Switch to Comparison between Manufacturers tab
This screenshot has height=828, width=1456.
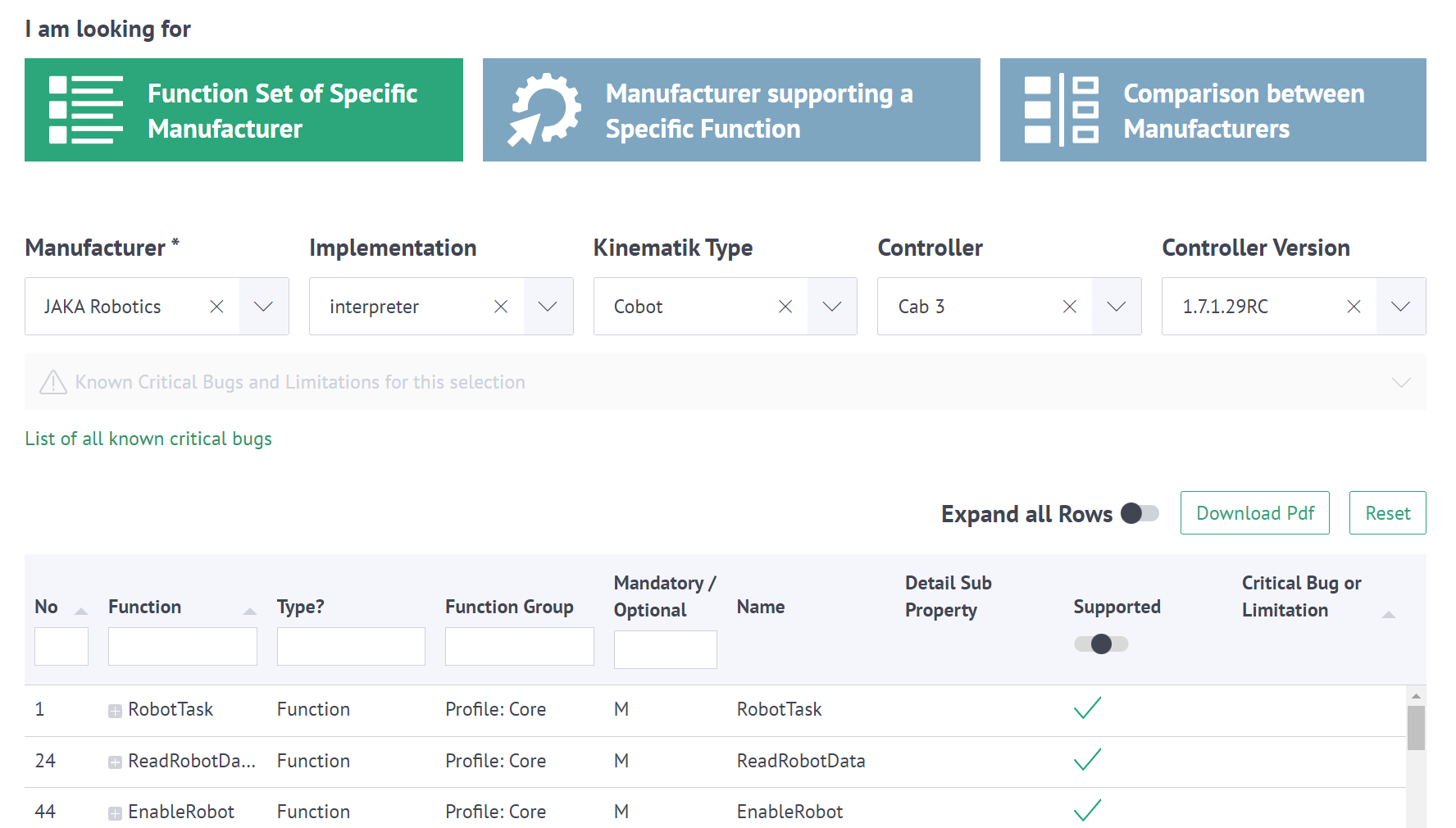pos(1213,110)
